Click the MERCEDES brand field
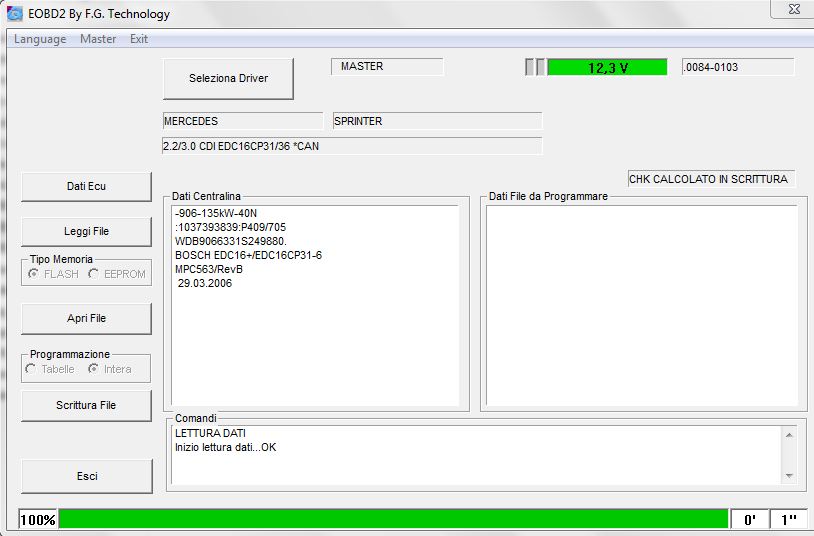 click(x=242, y=121)
